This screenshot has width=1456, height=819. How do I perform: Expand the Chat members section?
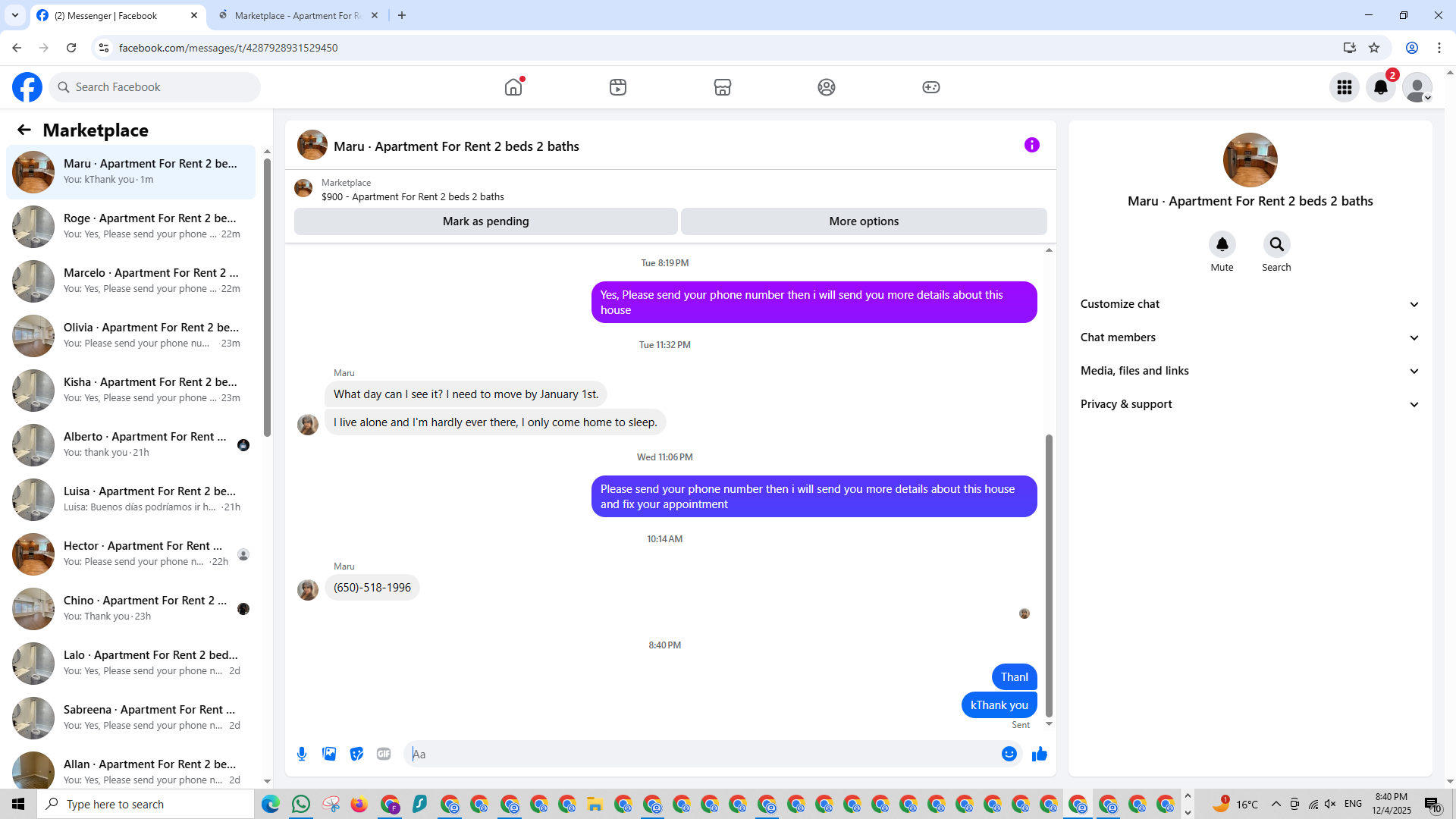click(x=1250, y=337)
